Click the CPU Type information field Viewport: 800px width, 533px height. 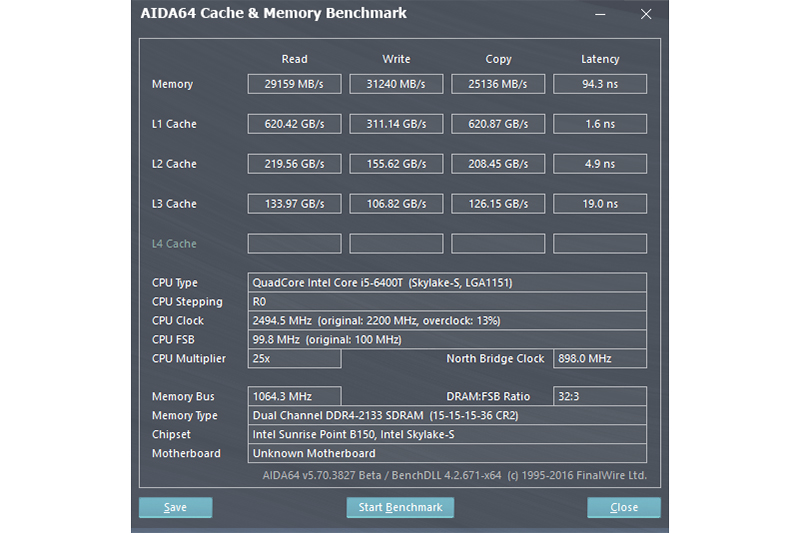(447, 283)
